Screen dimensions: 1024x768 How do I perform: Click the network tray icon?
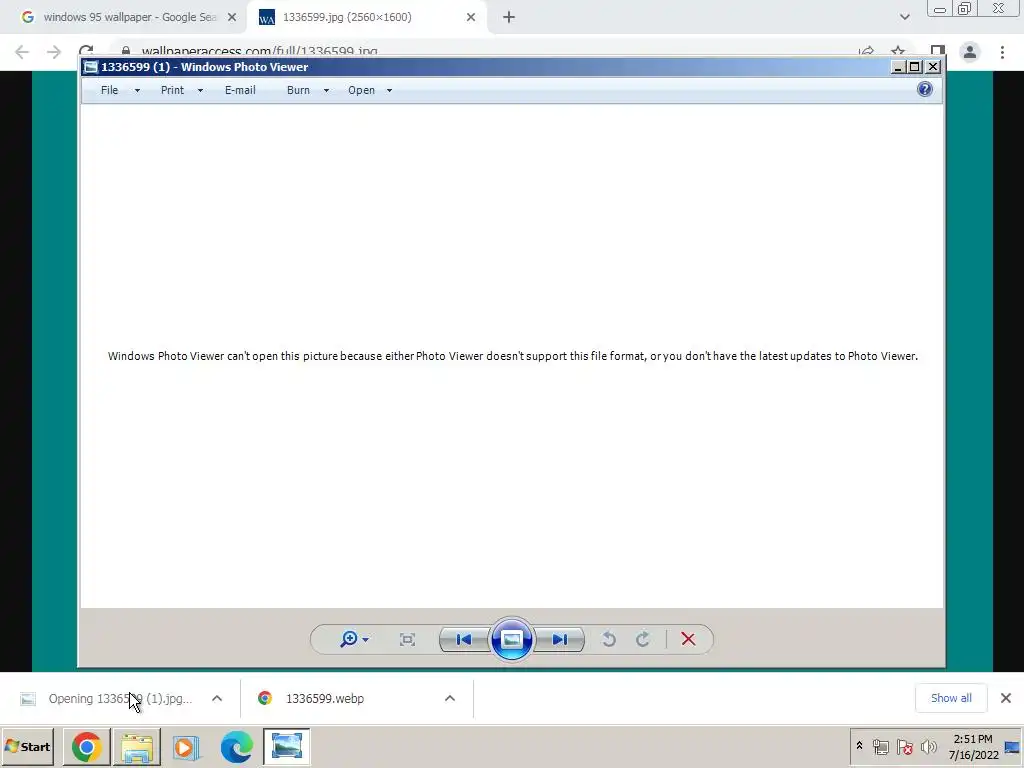pos(880,746)
